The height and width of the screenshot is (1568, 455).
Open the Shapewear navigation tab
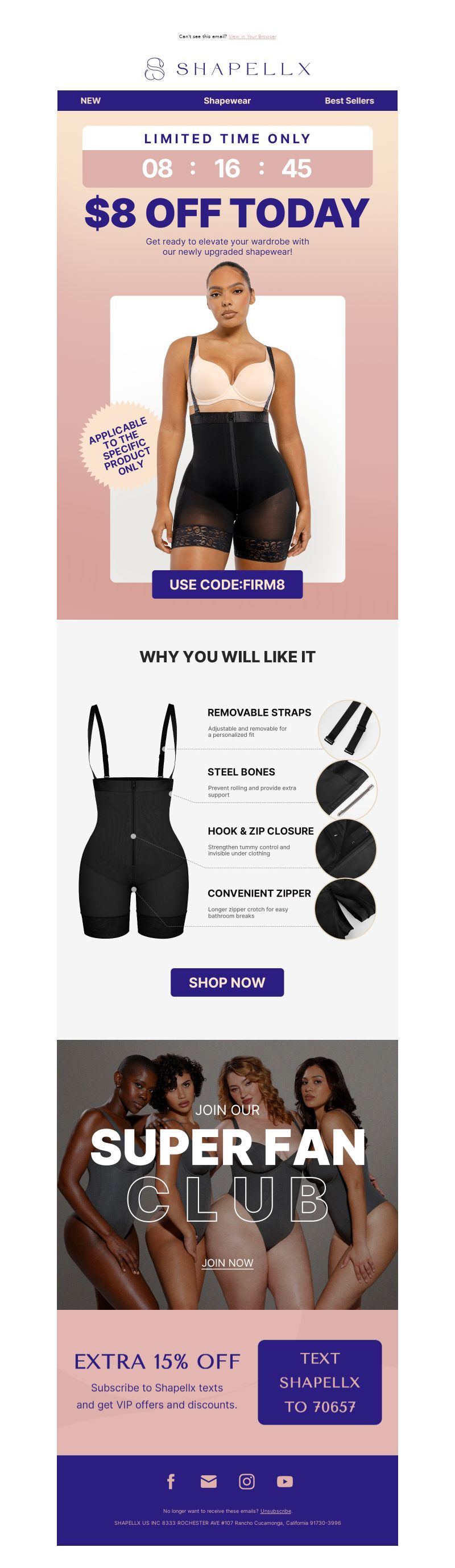(x=227, y=101)
